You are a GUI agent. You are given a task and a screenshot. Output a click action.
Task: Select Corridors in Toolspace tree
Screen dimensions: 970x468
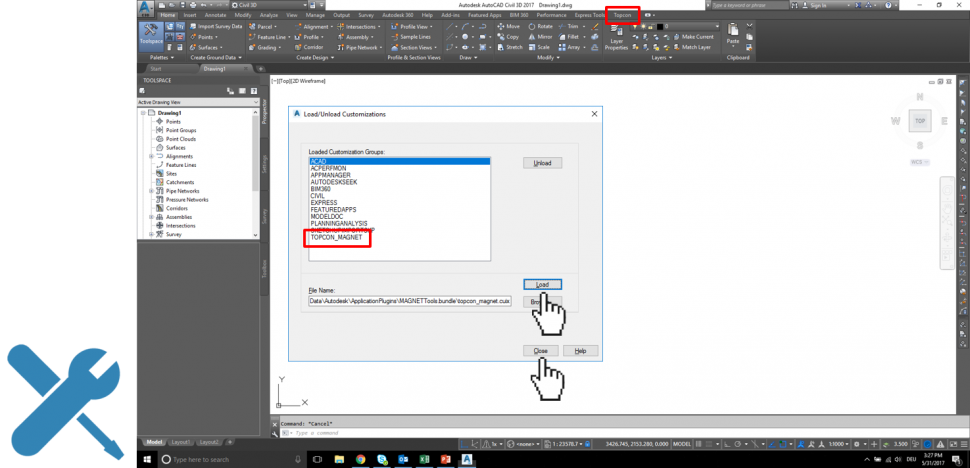click(176, 208)
